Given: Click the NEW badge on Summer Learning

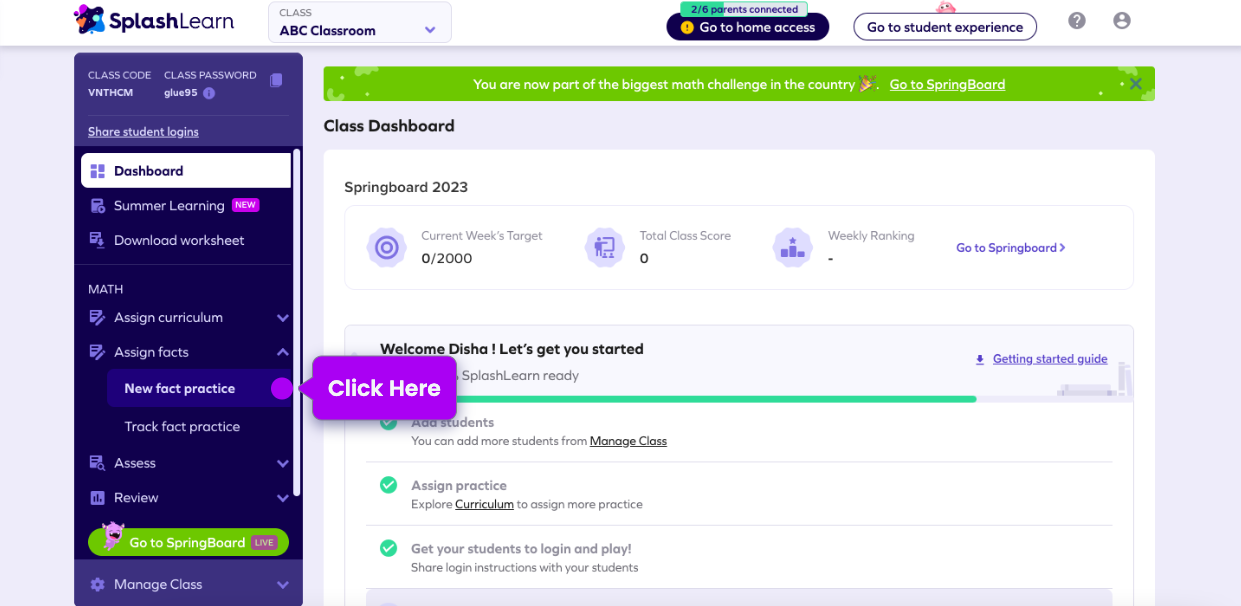Looking at the screenshot, I should click(x=245, y=205).
